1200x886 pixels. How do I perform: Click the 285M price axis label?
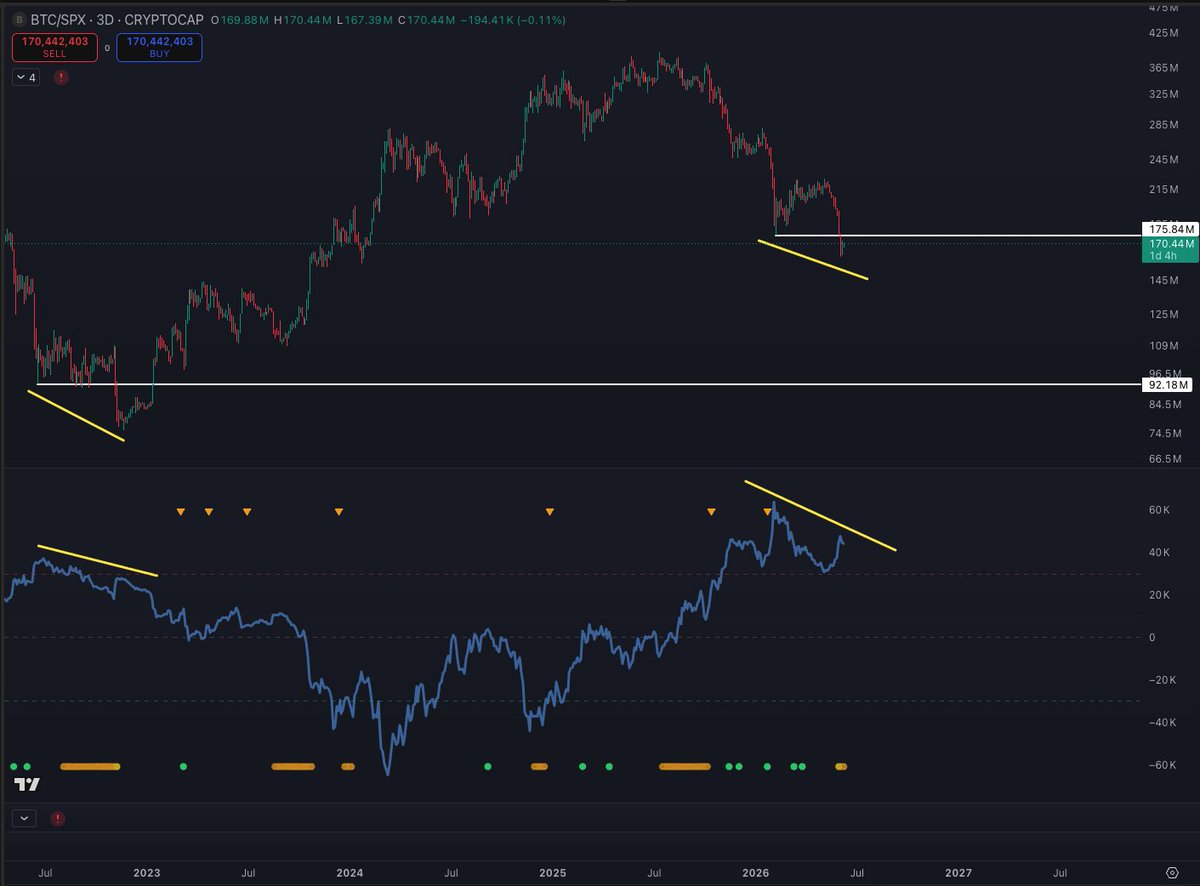1166,125
